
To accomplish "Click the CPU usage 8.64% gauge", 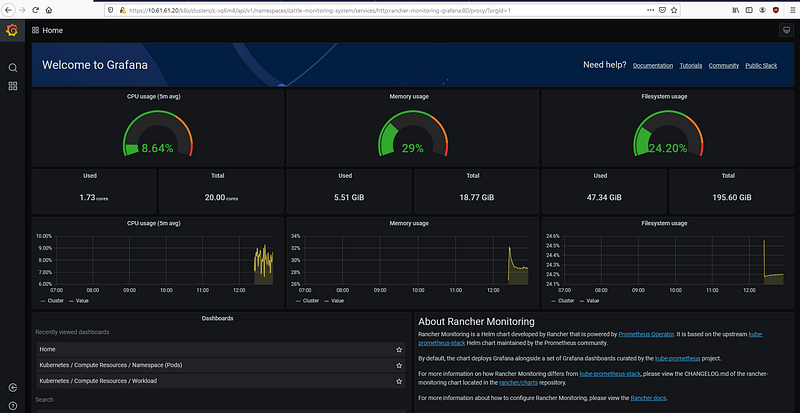I will [x=158, y=134].
